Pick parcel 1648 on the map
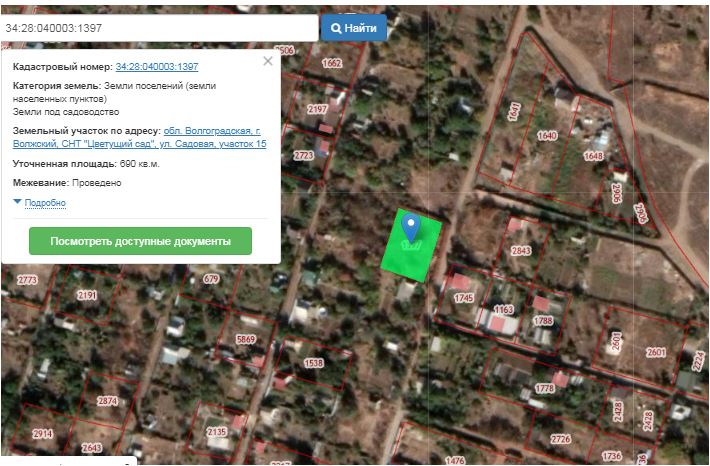This screenshot has width=710, height=466. (593, 155)
